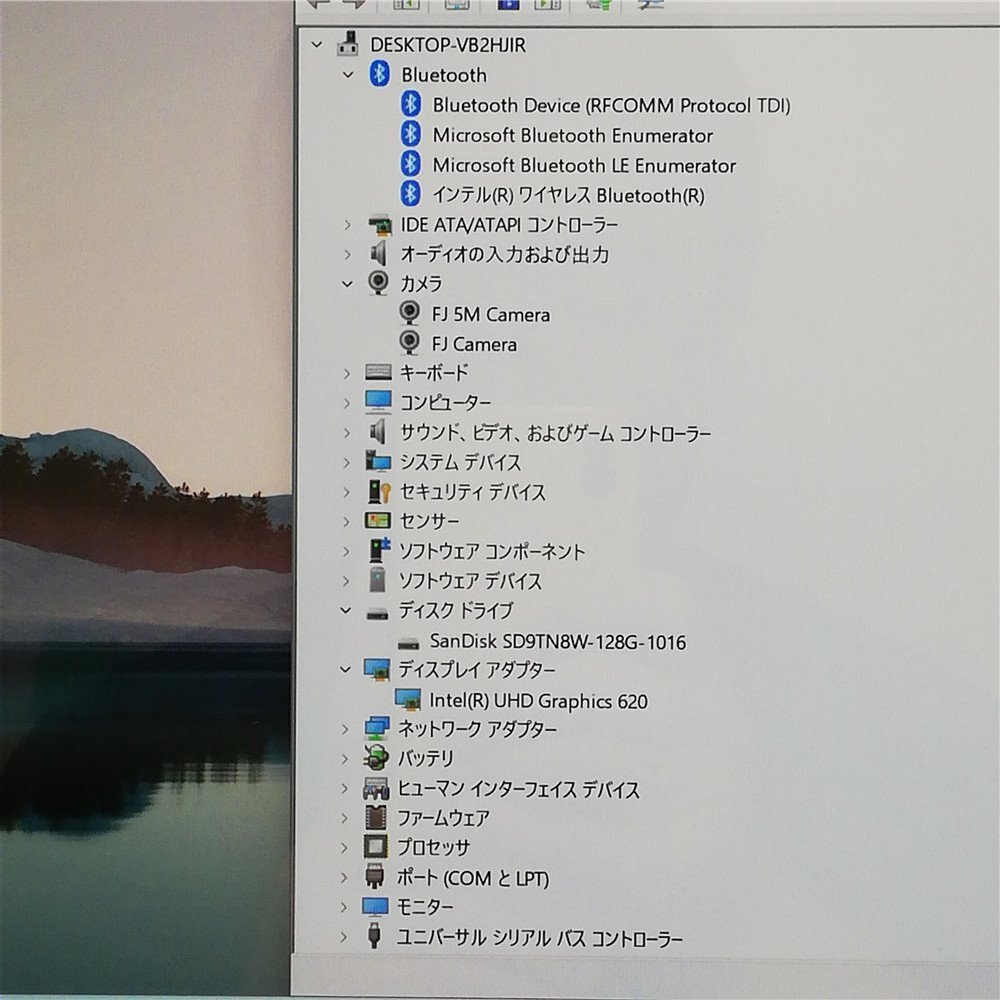
Task: Click the Bluetooth Device (RFCOMM Protocol TDI) icon
Action: coord(411,104)
